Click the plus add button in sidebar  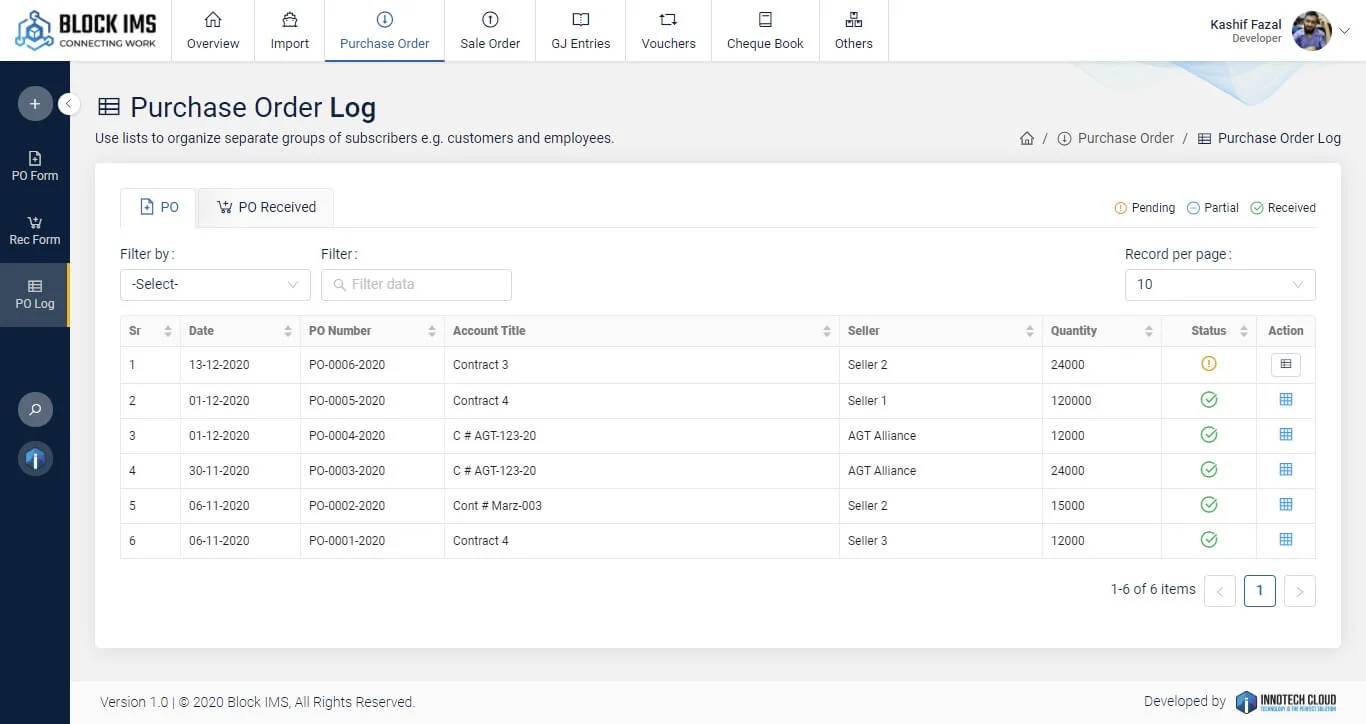click(35, 104)
